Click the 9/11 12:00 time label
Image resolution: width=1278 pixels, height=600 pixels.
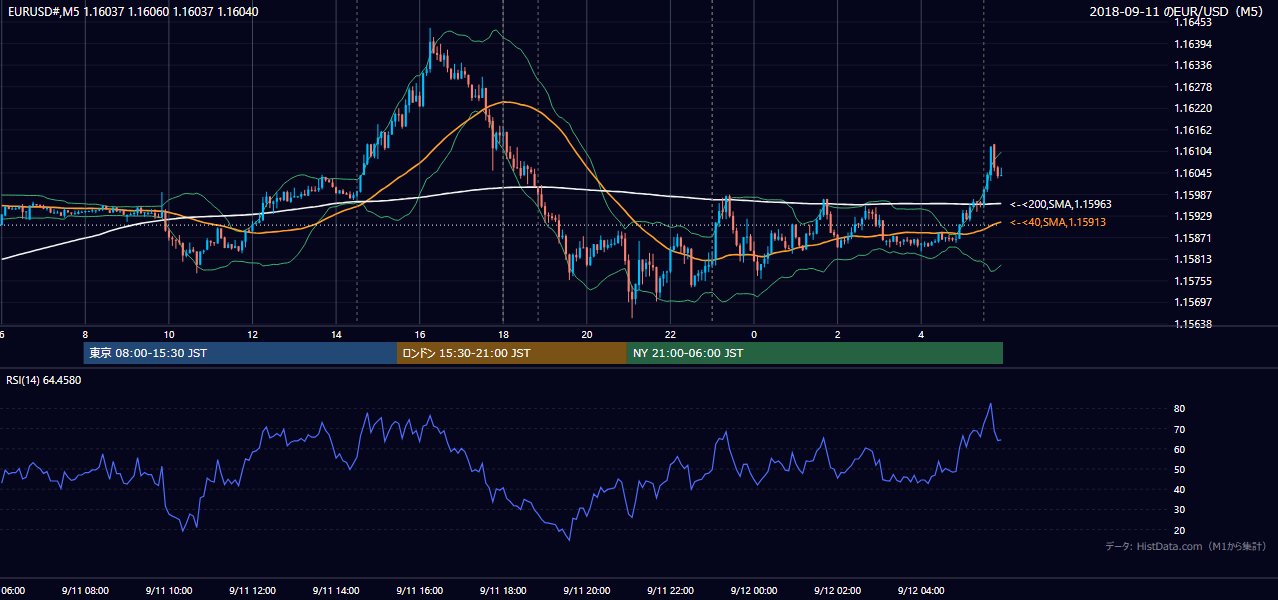point(253,591)
